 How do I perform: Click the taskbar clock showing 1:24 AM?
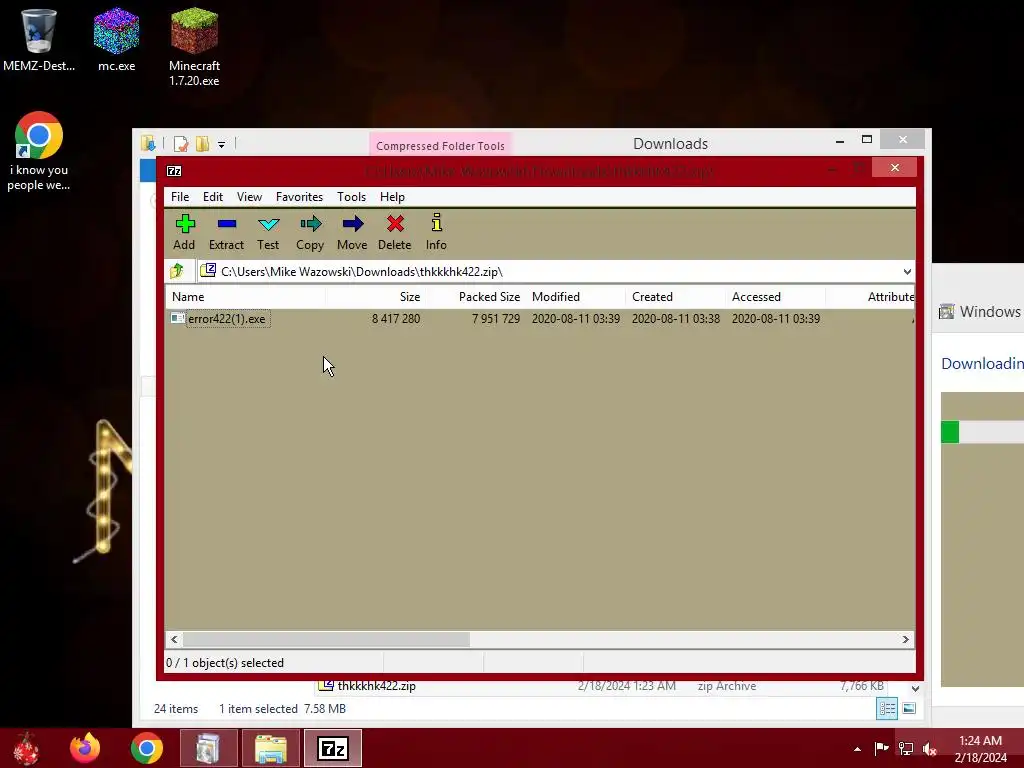coord(980,748)
